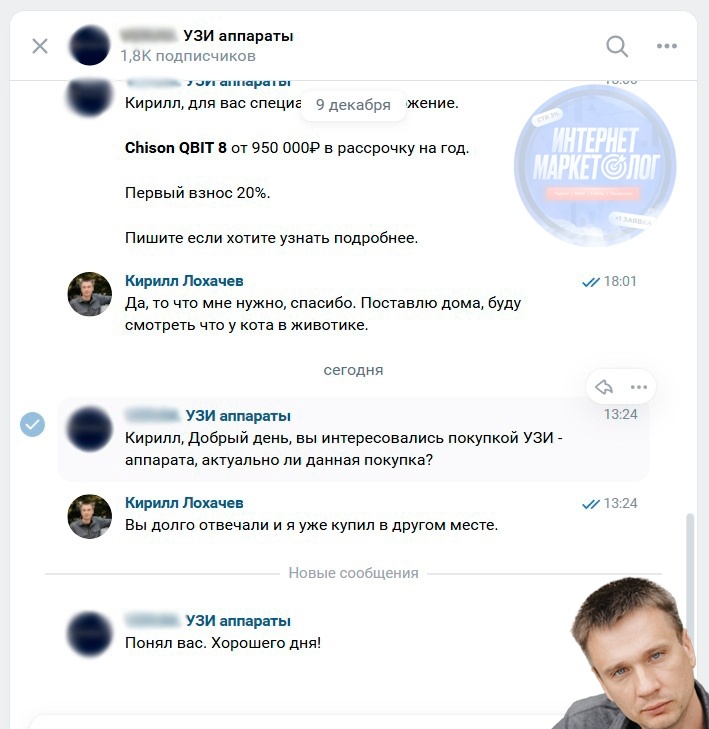Click Кирилл Лохачев's avatar on the 13:24 reply
The image size is (709, 729).
[90, 516]
